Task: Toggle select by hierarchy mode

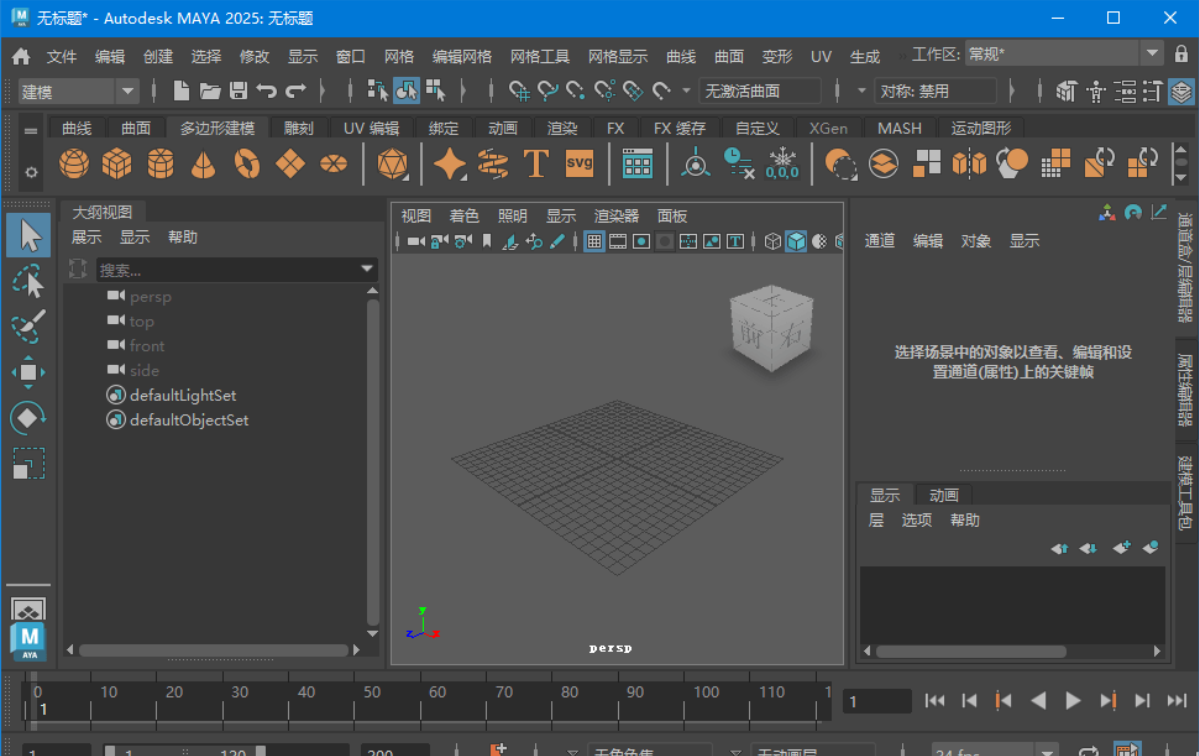Action: 377,91
